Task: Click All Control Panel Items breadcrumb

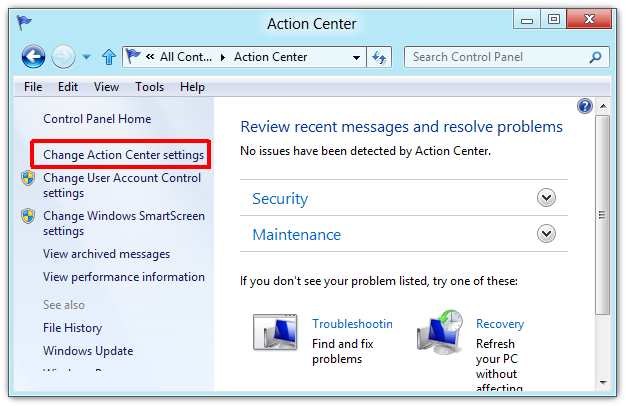Action: click(186, 57)
